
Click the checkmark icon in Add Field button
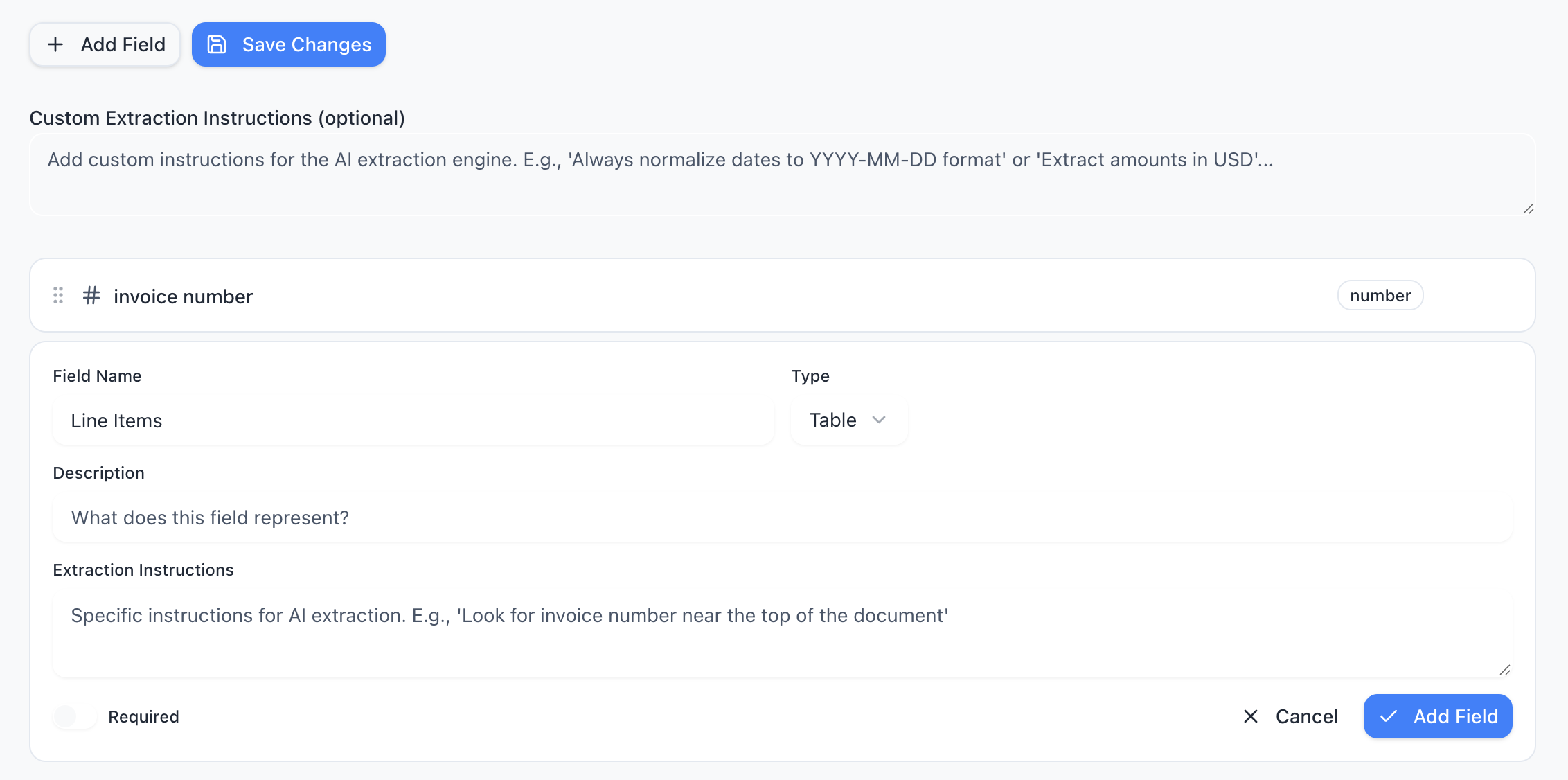point(1388,716)
